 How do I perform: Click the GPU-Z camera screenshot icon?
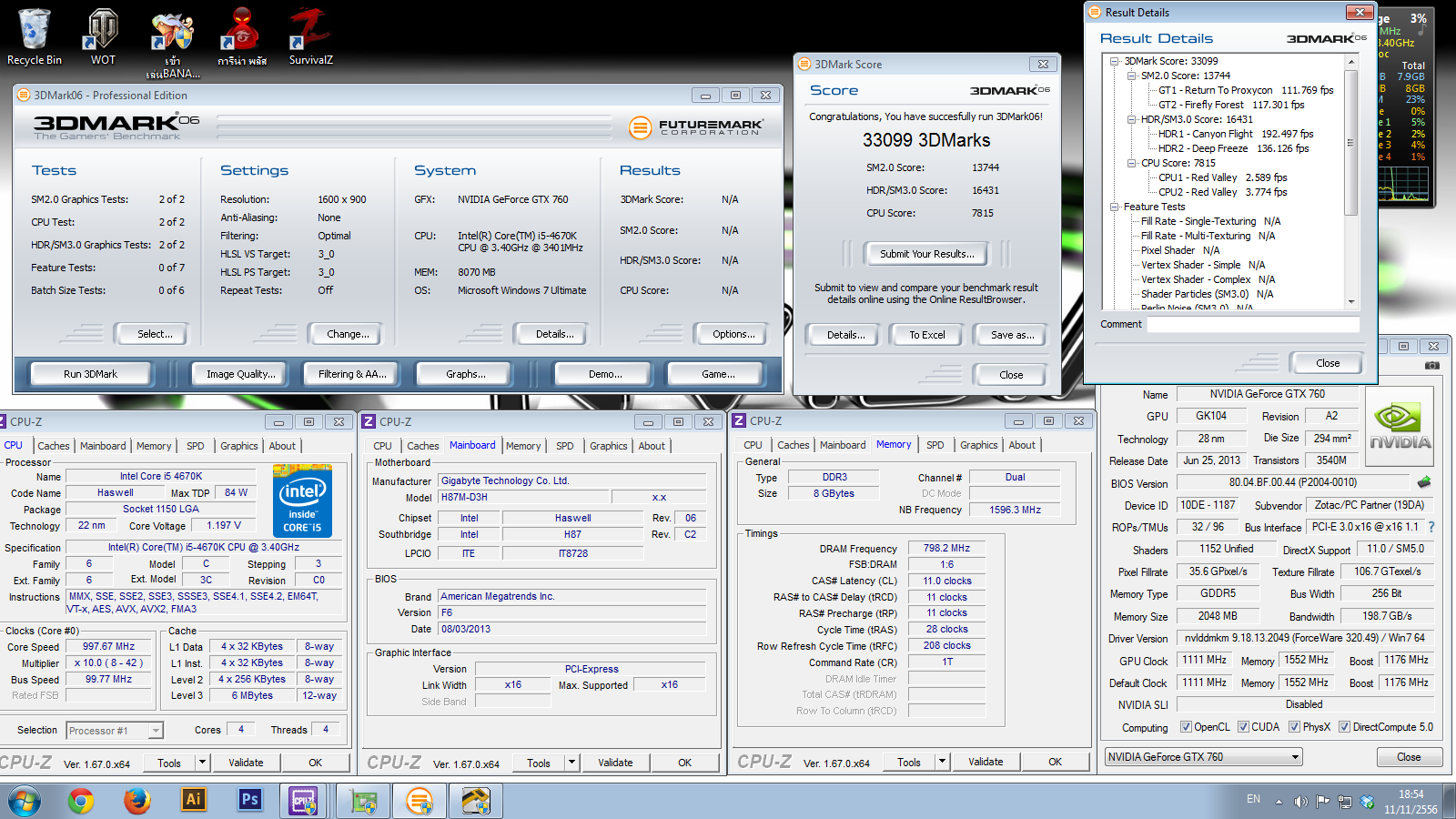(1432, 365)
